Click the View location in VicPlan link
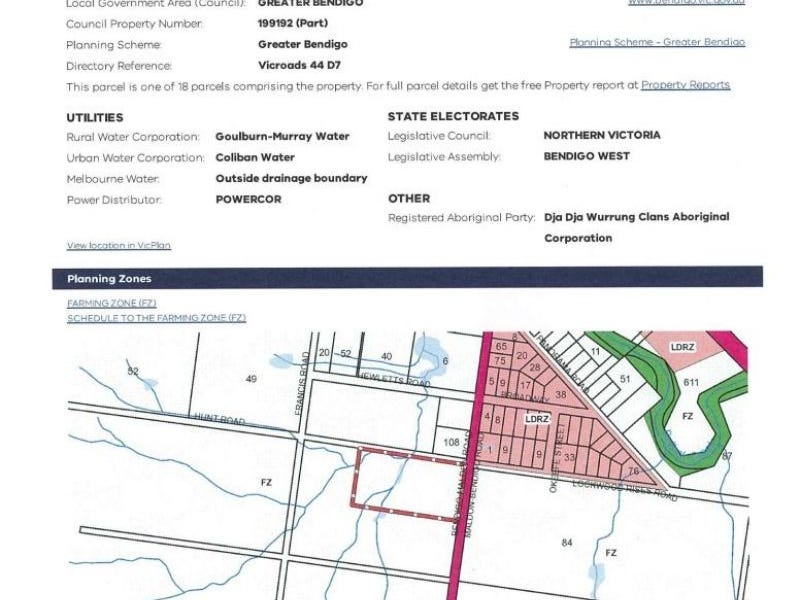This screenshot has width=800, height=600. point(118,245)
